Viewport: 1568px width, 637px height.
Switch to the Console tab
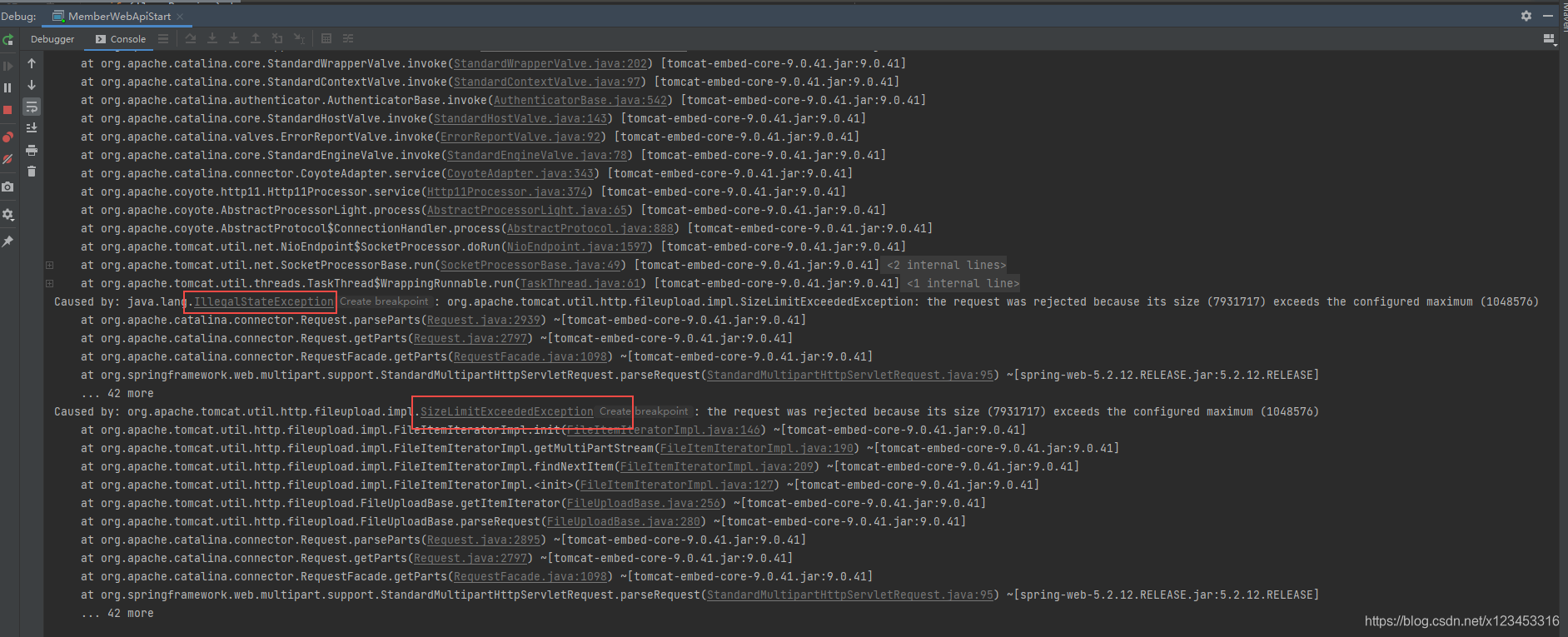point(120,39)
